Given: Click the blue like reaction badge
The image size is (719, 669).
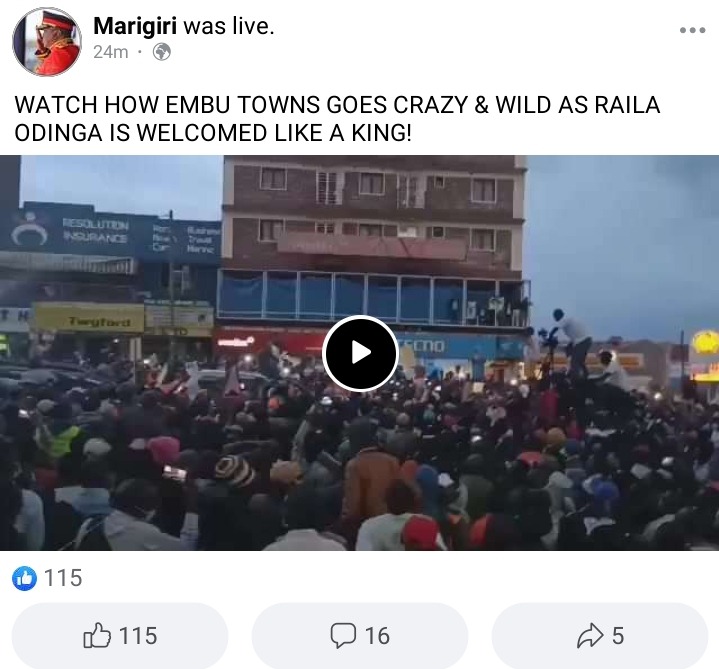Looking at the screenshot, I should (24, 578).
